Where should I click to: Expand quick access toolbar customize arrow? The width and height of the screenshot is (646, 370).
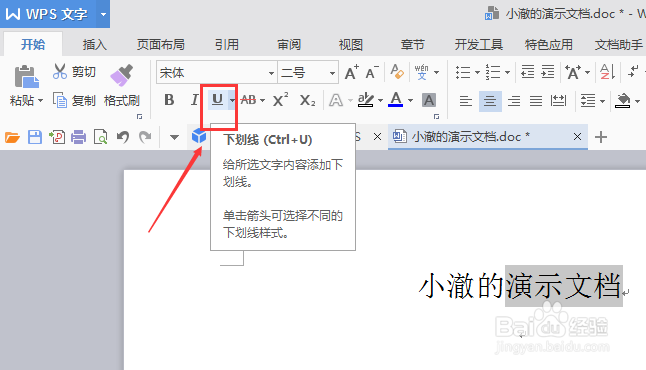[174, 137]
